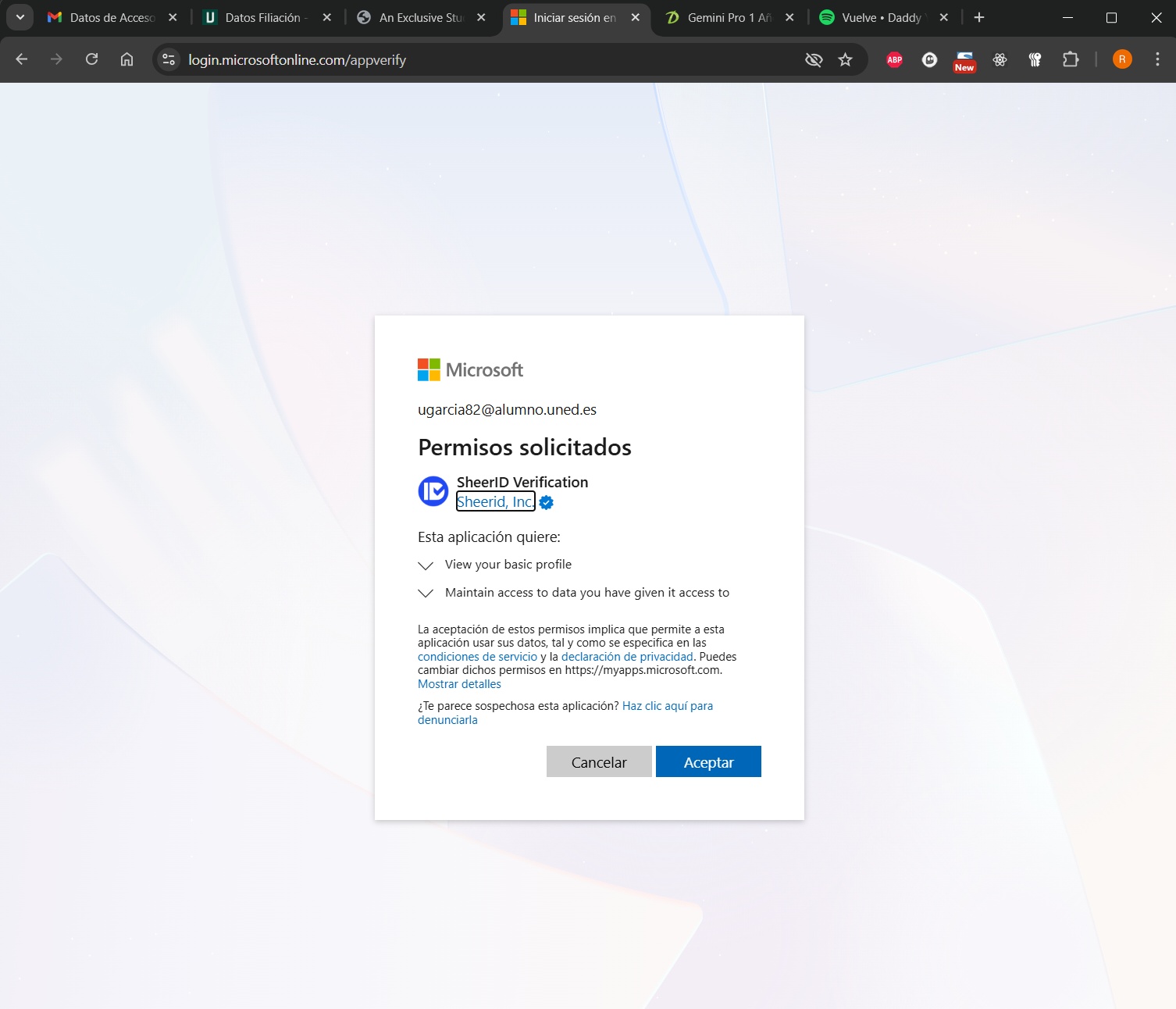1176x1009 pixels.
Task: Click the crossed-out eye tracking icon
Action: point(813,60)
